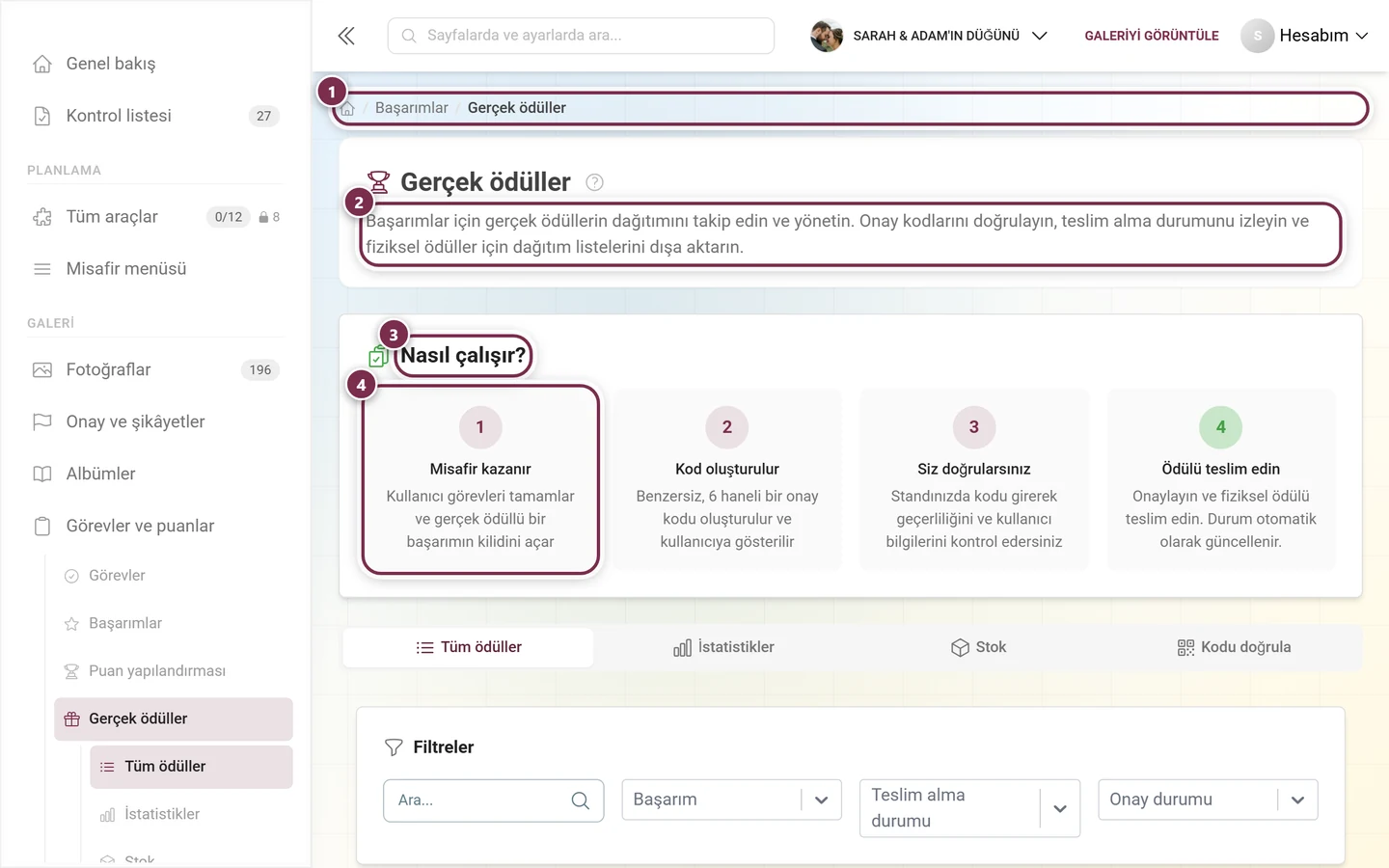Click the 27 badge on Kontrol listesi

click(264, 116)
